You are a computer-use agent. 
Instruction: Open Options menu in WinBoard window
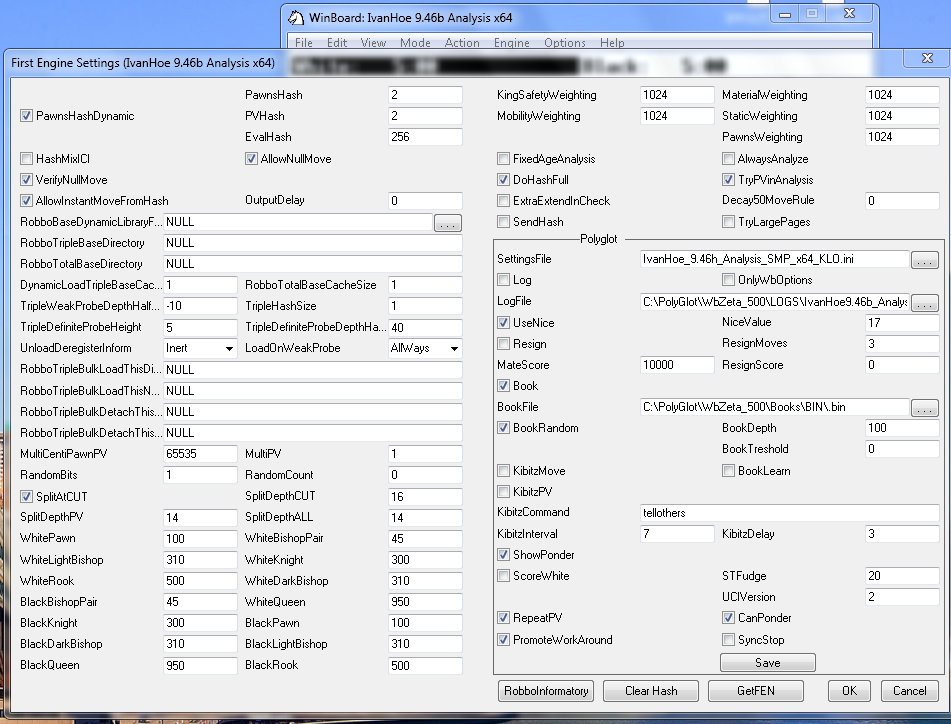pos(565,42)
